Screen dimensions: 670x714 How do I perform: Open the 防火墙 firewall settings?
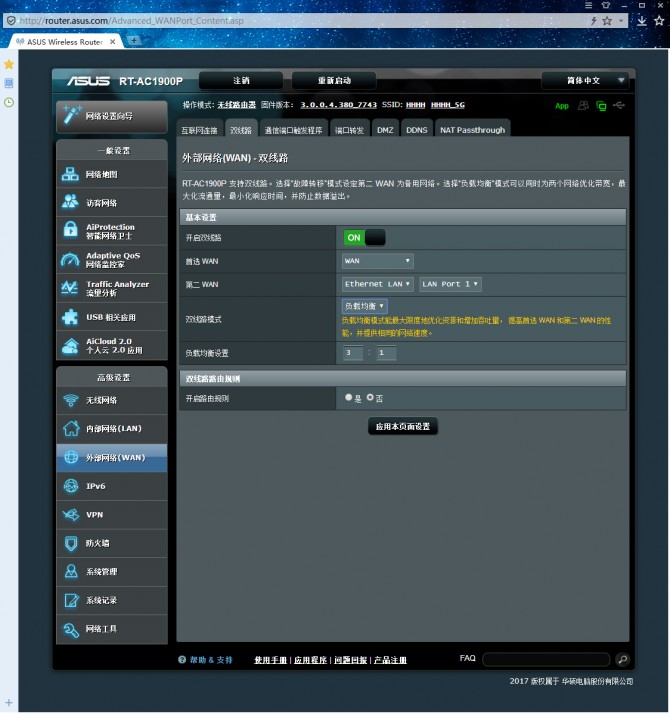[111, 543]
